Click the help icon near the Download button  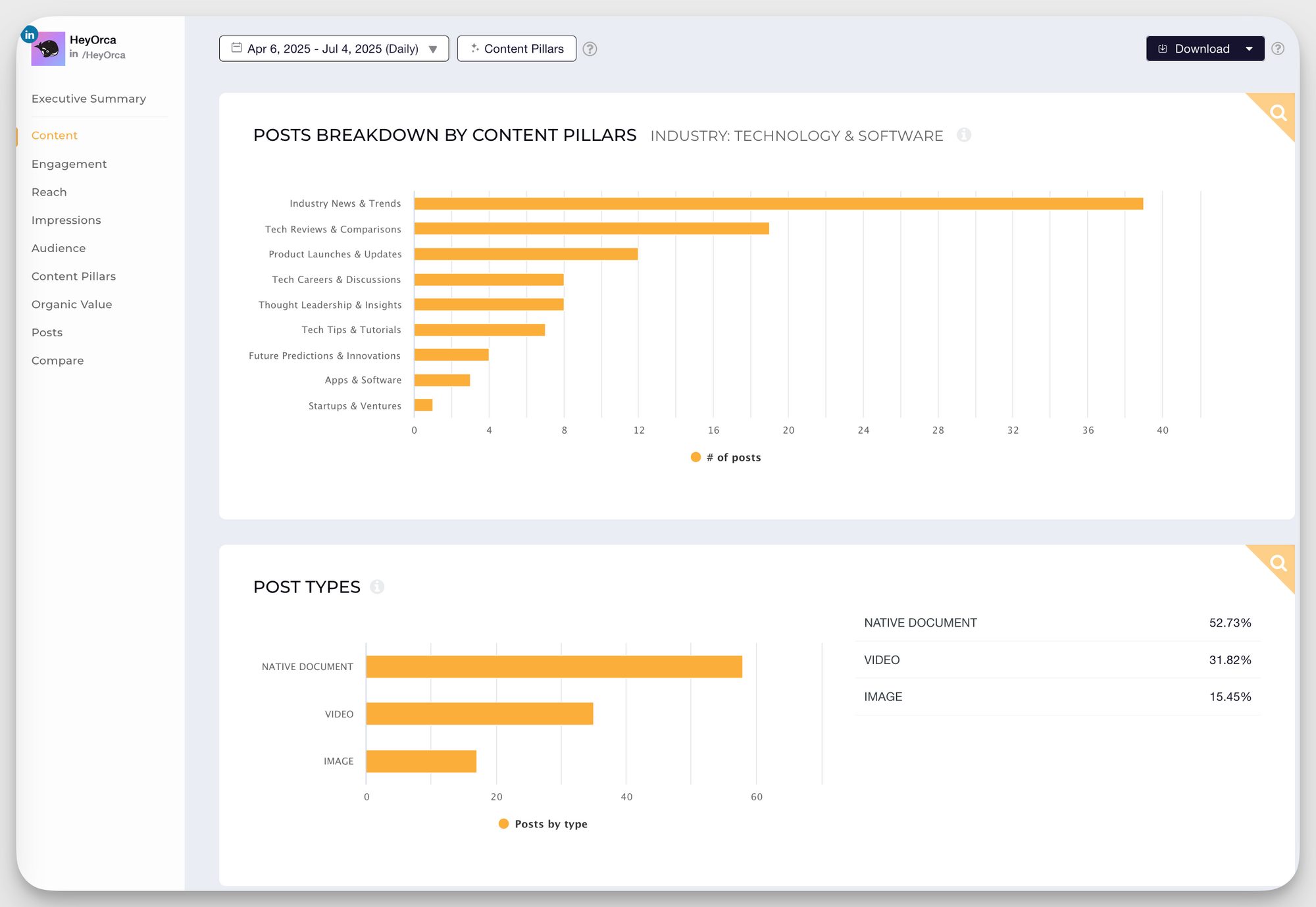(1277, 48)
